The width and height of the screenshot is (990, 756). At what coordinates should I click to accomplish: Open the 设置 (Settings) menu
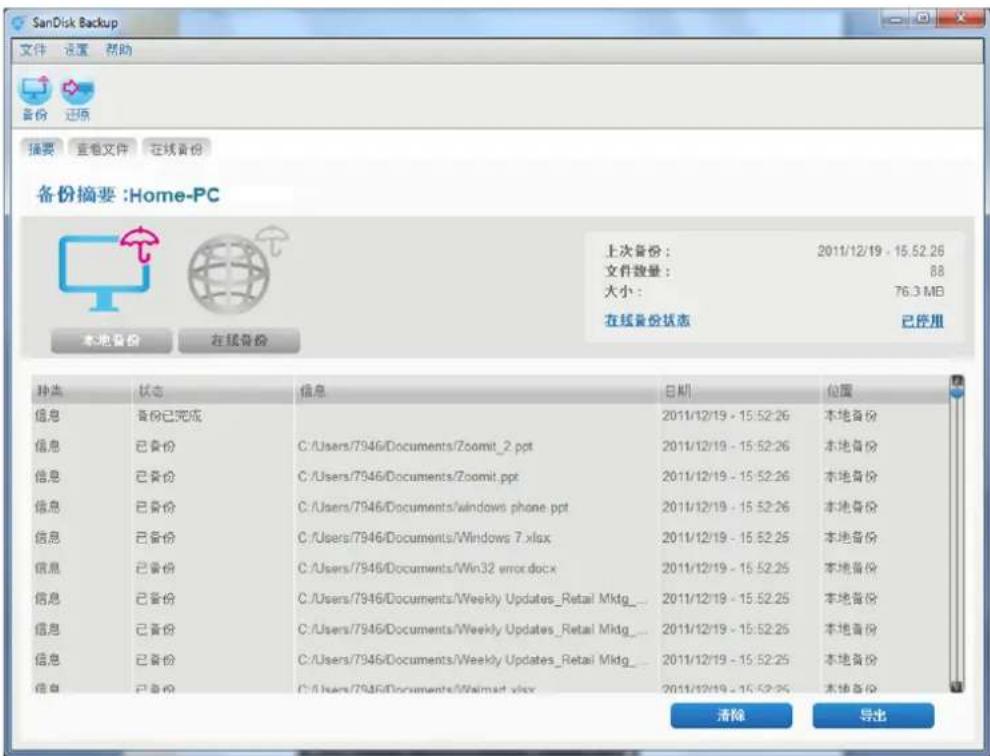(76, 50)
